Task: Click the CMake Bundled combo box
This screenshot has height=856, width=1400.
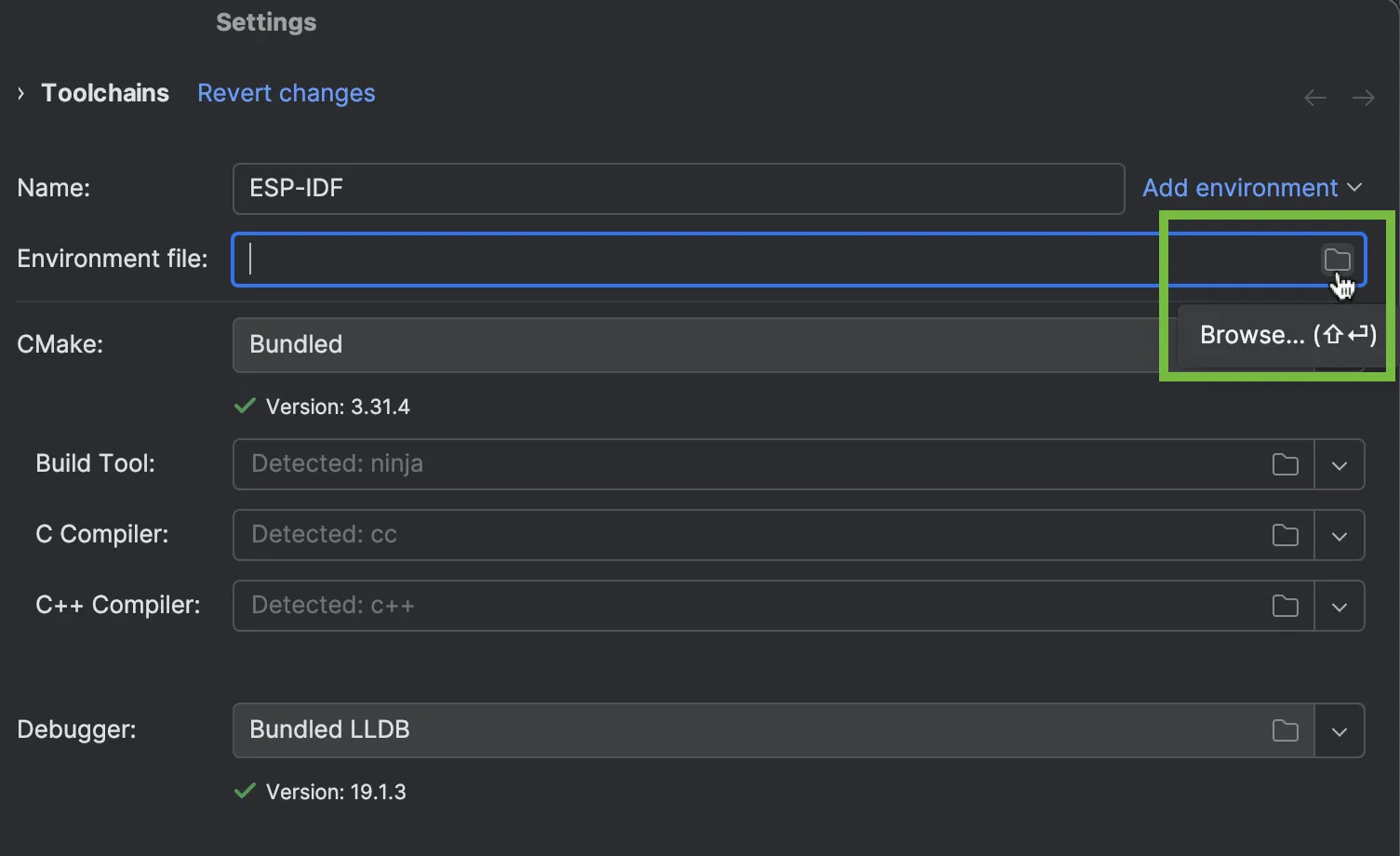Action: click(688, 345)
